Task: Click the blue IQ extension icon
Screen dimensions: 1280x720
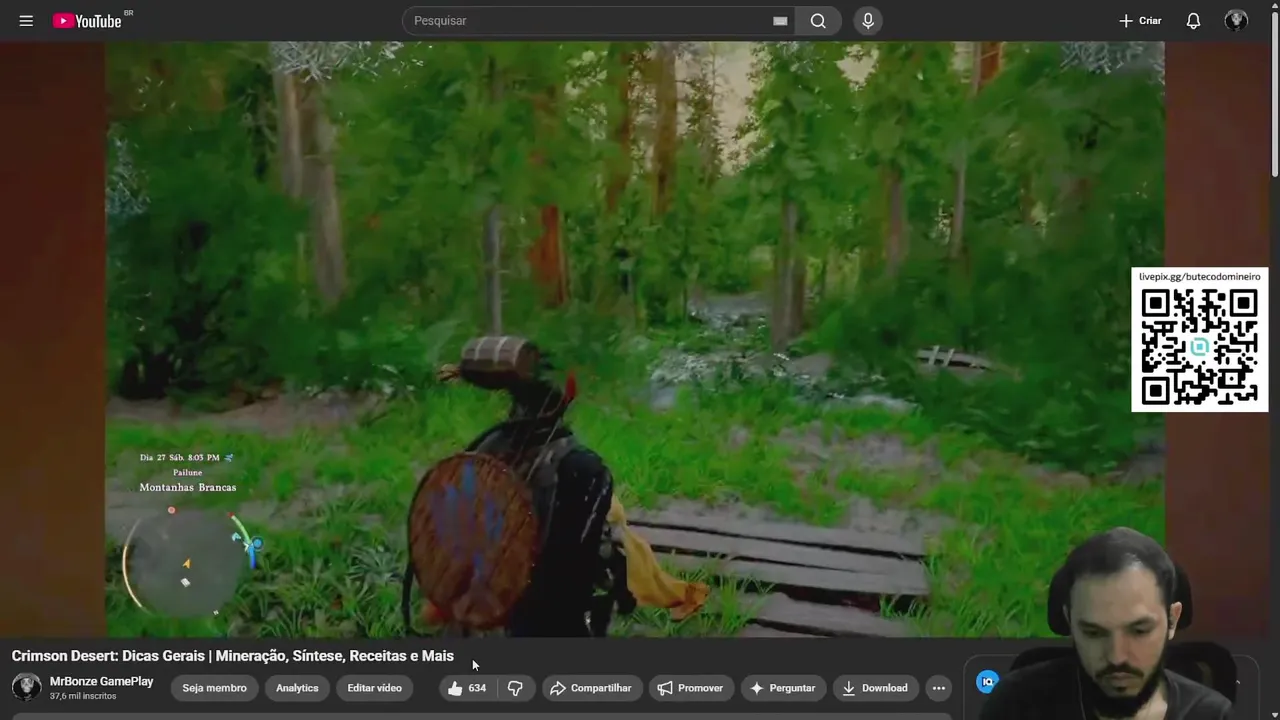Action: (987, 682)
